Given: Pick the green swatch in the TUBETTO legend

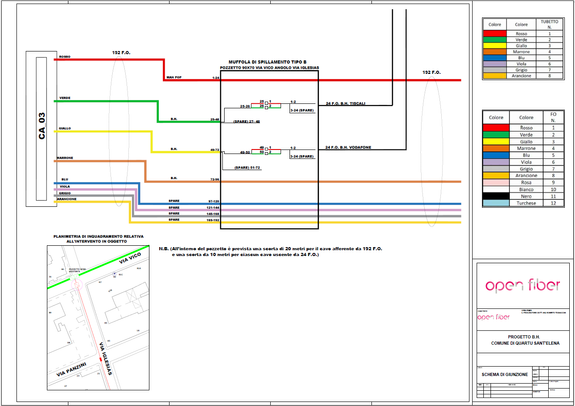Looking at the screenshot, I should (494, 40).
